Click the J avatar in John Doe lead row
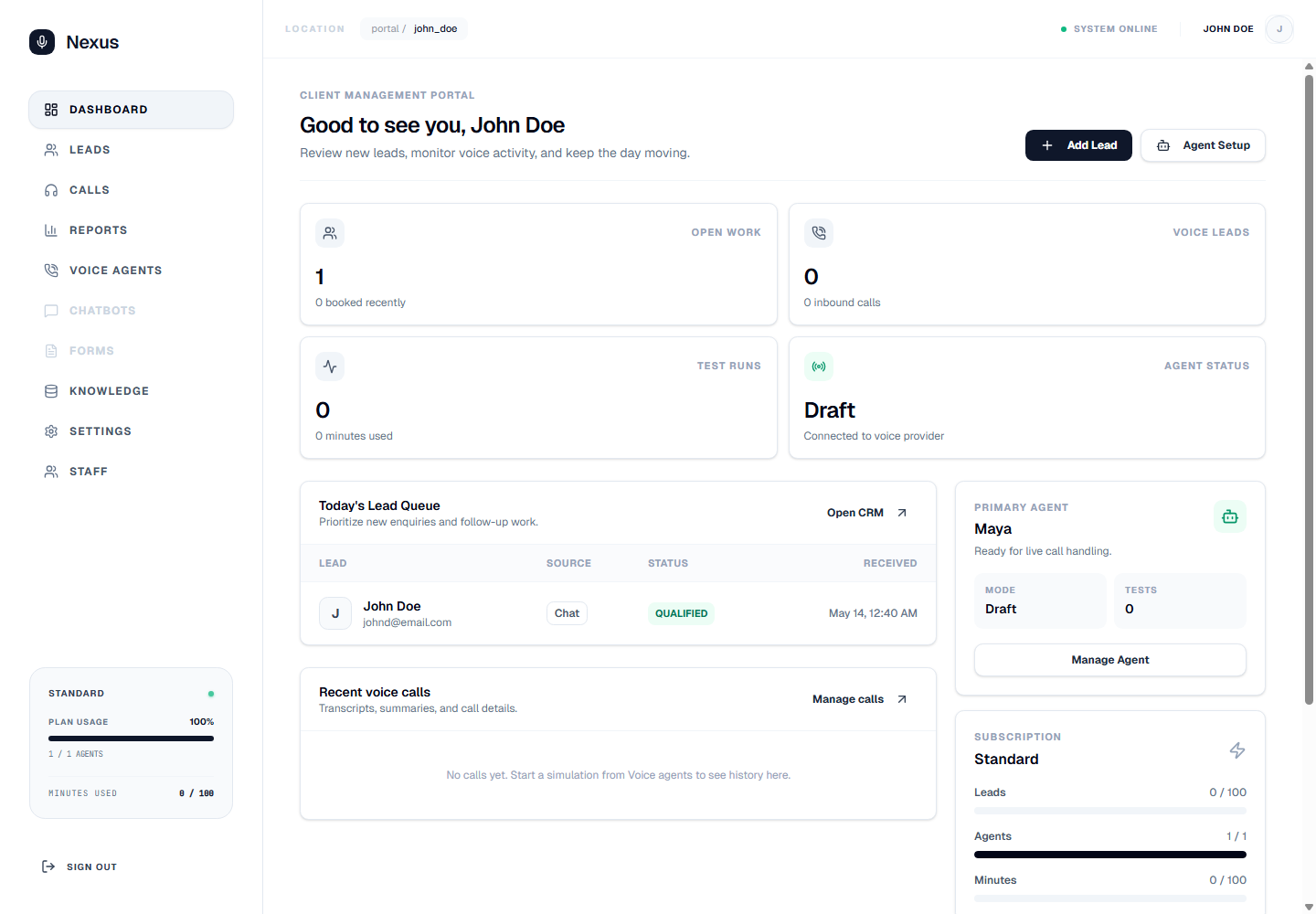The width and height of the screenshot is (1316, 914). [335, 613]
